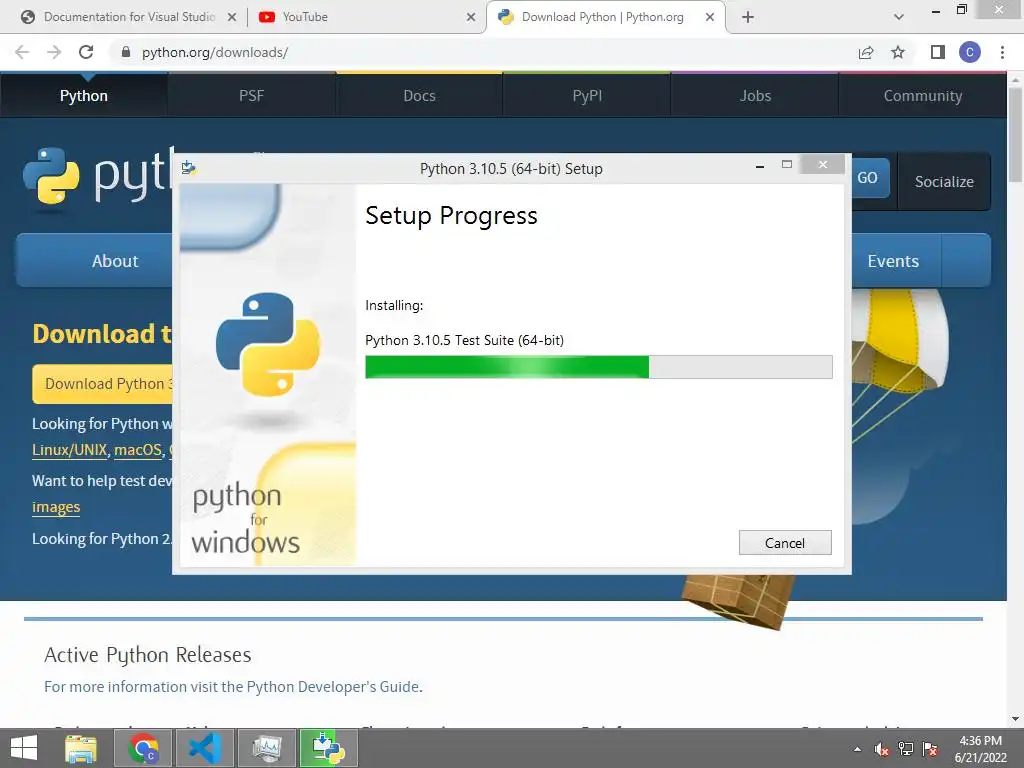1024x768 pixels.
Task: Open the PyPI top navigation item
Action: click(x=587, y=95)
